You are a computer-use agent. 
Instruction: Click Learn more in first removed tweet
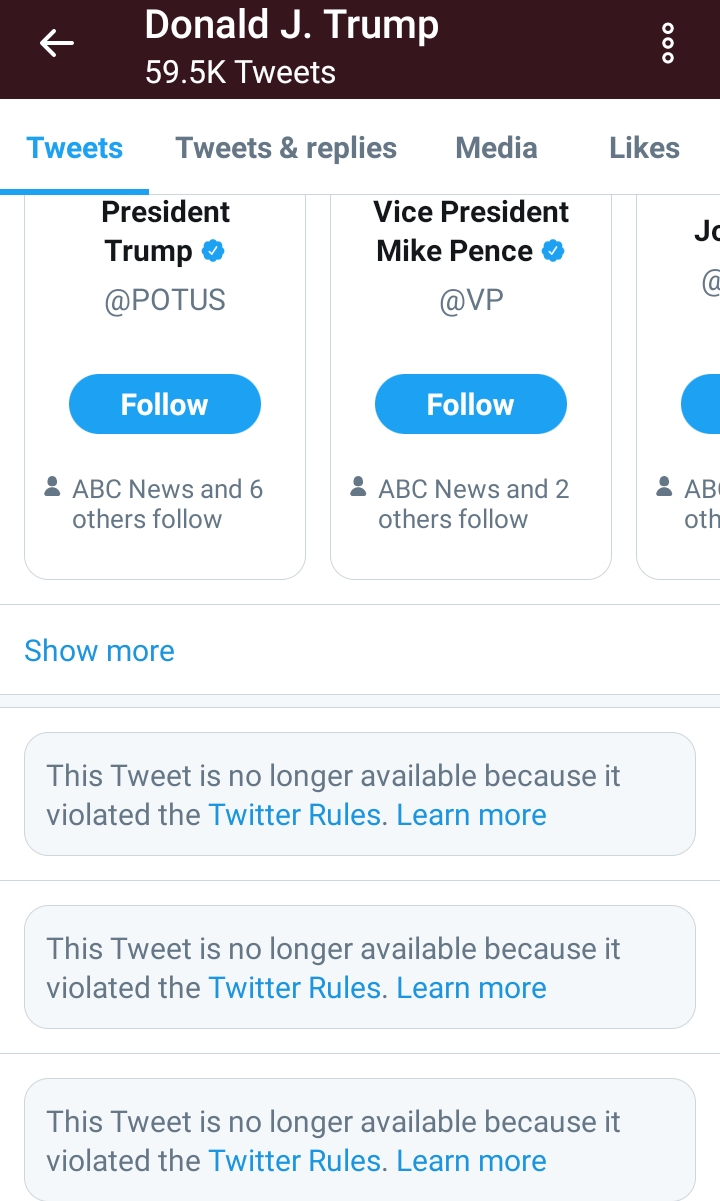click(x=471, y=815)
